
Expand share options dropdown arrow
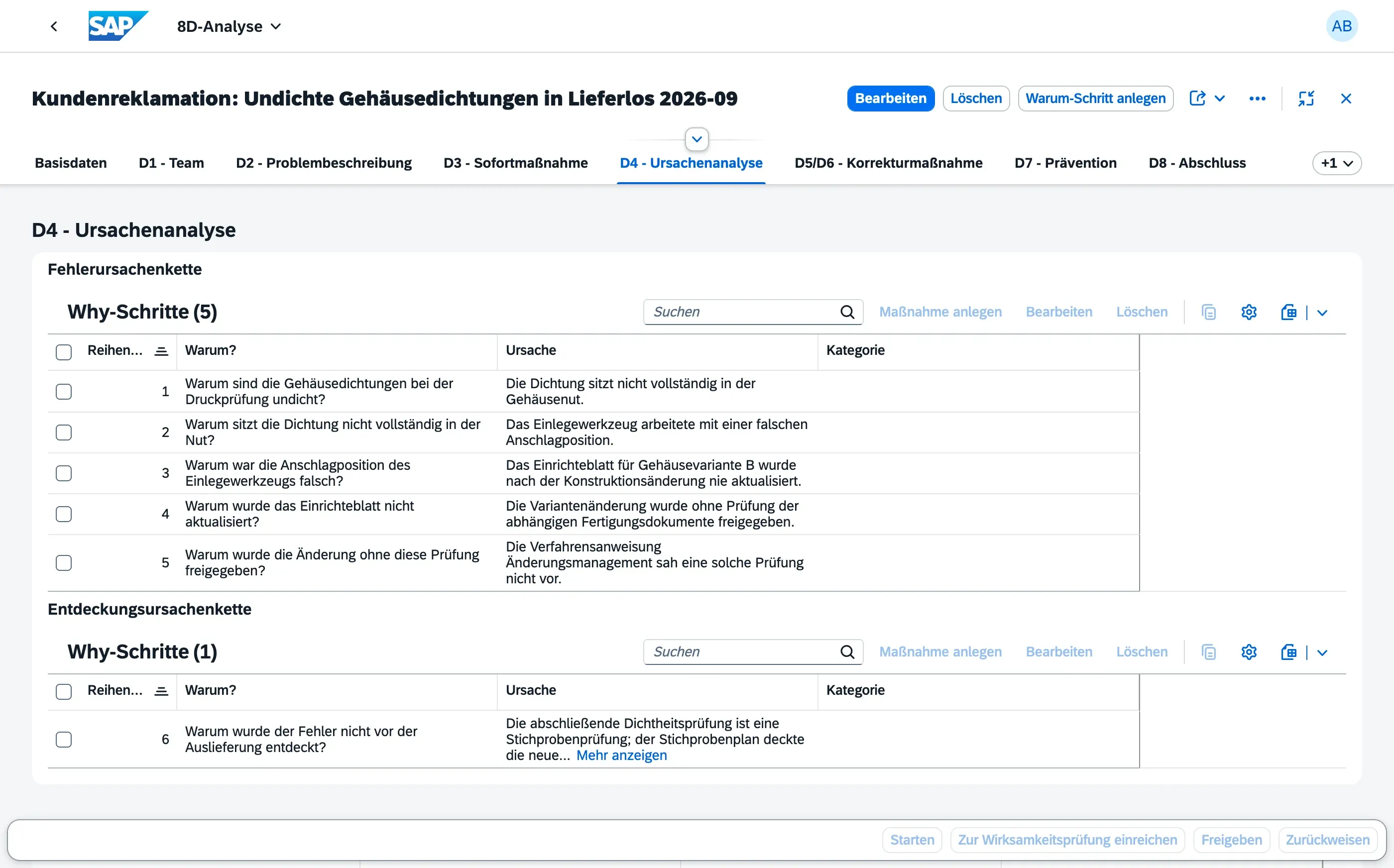click(1220, 99)
